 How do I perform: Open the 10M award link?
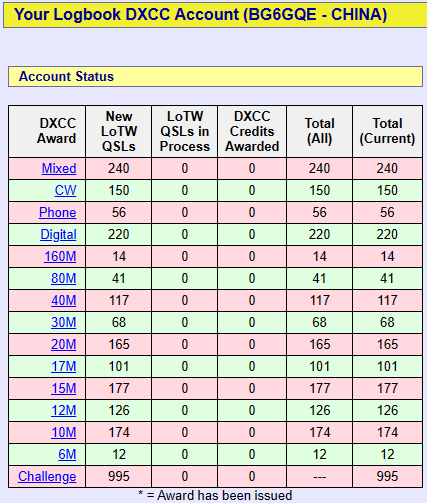[64, 432]
